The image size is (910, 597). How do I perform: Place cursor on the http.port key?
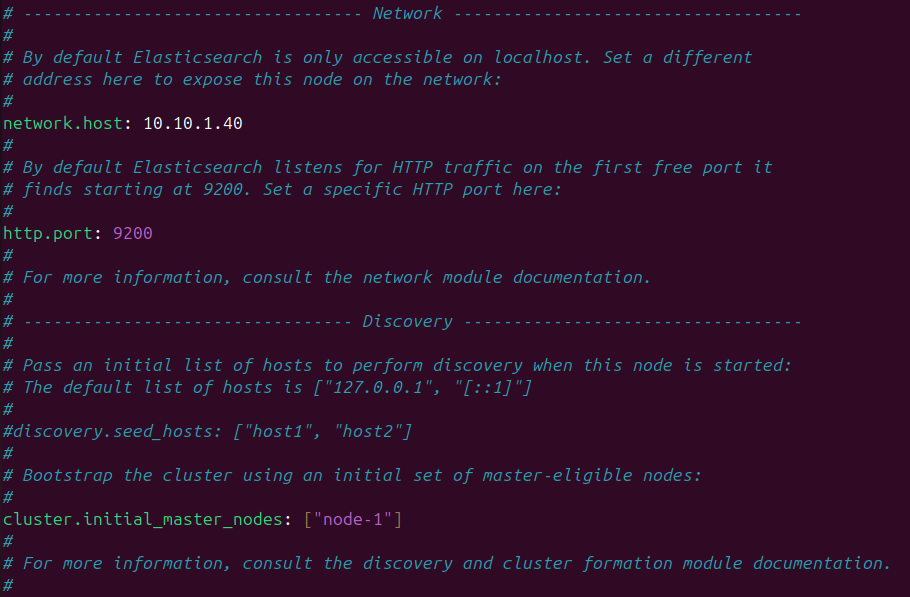coord(52,233)
